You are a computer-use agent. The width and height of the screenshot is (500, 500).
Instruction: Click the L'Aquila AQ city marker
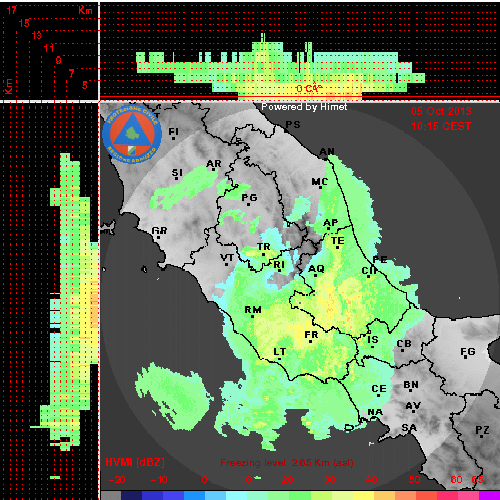click(x=316, y=270)
